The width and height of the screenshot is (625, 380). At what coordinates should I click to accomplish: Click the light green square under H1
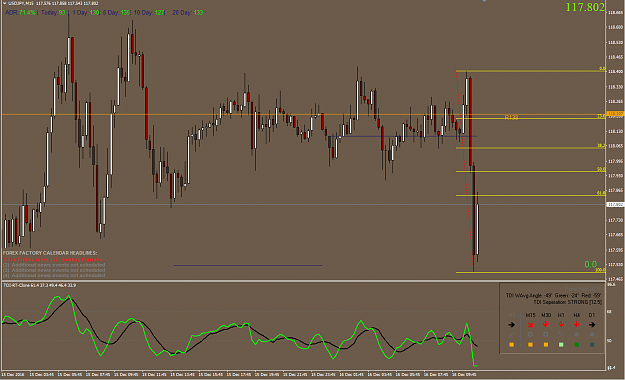point(561,345)
